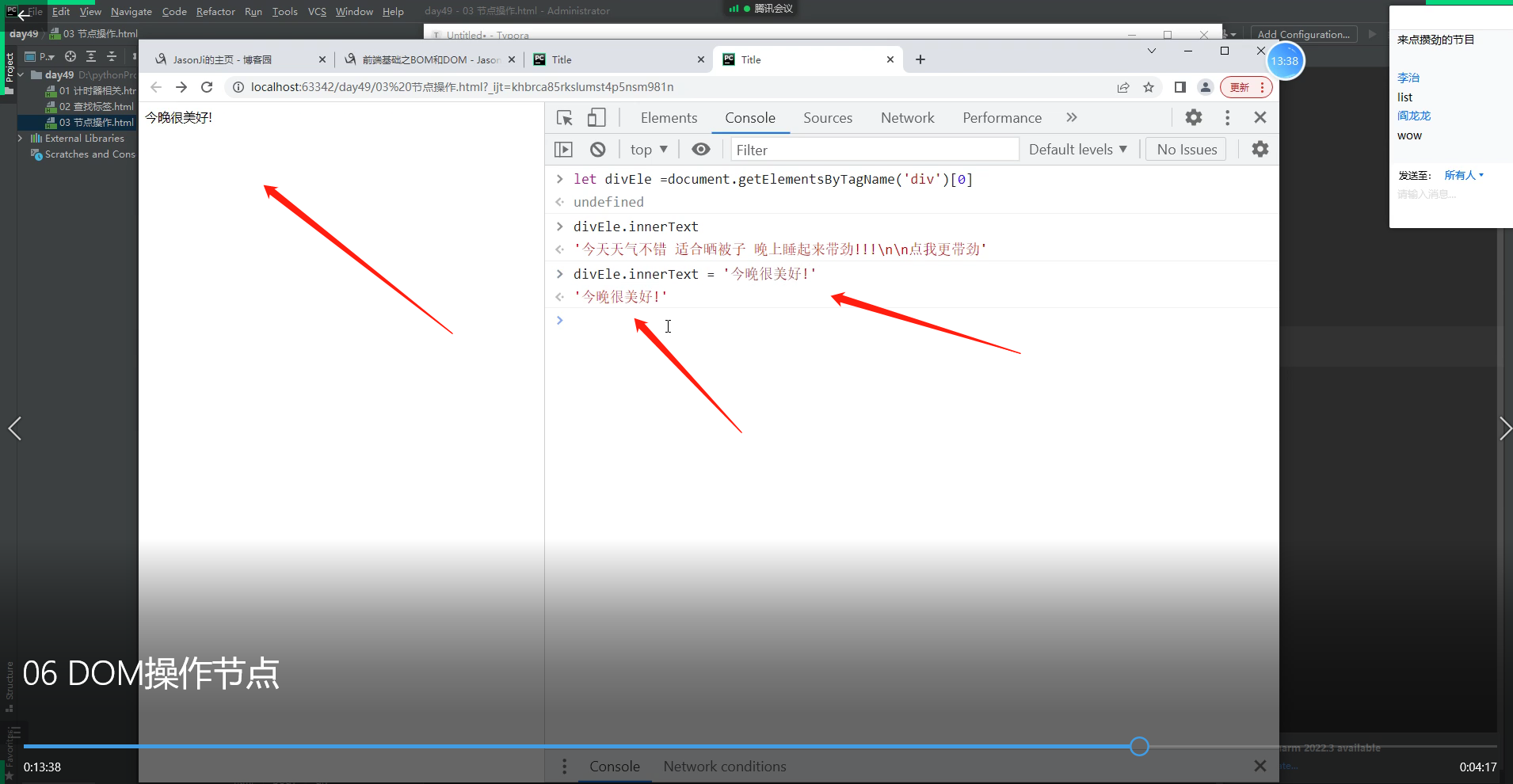Select 03 节点操作.html in project tree
This screenshot has height=784, width=1513.
pyautogui.click(x=90, y=123)
